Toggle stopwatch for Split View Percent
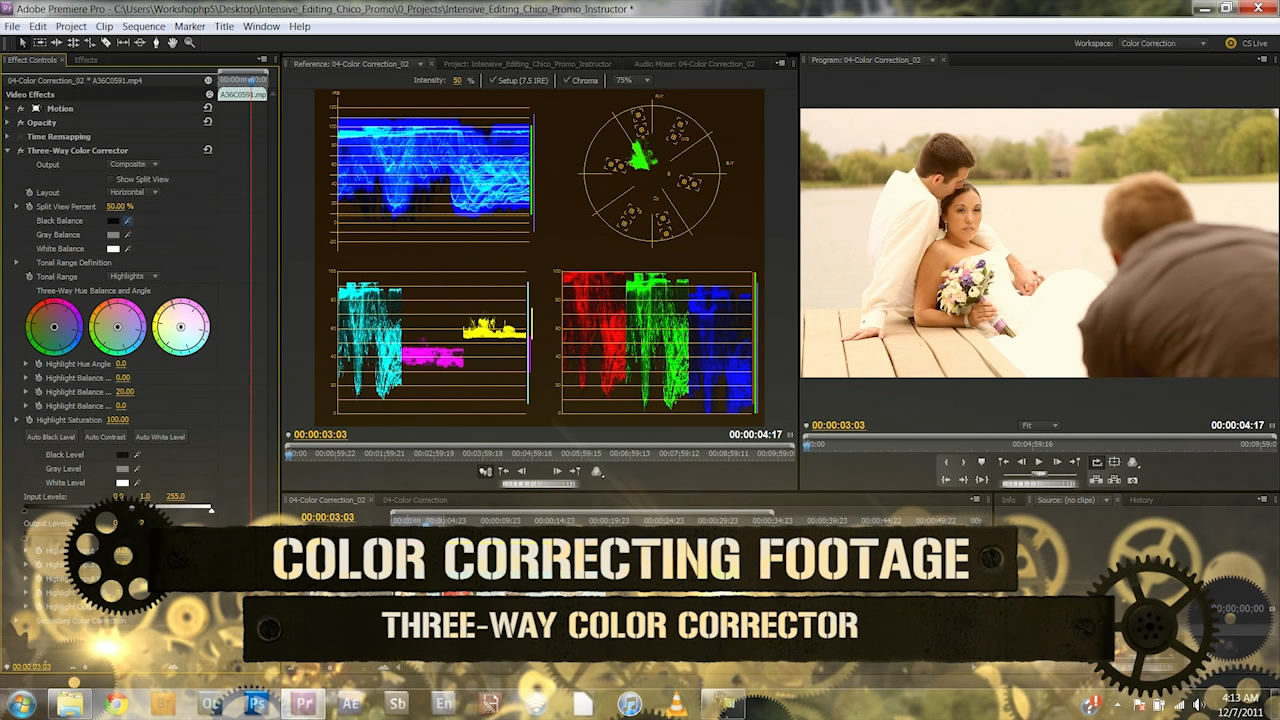The width and height of the screenshot is (1280, 720). (28, 206)
